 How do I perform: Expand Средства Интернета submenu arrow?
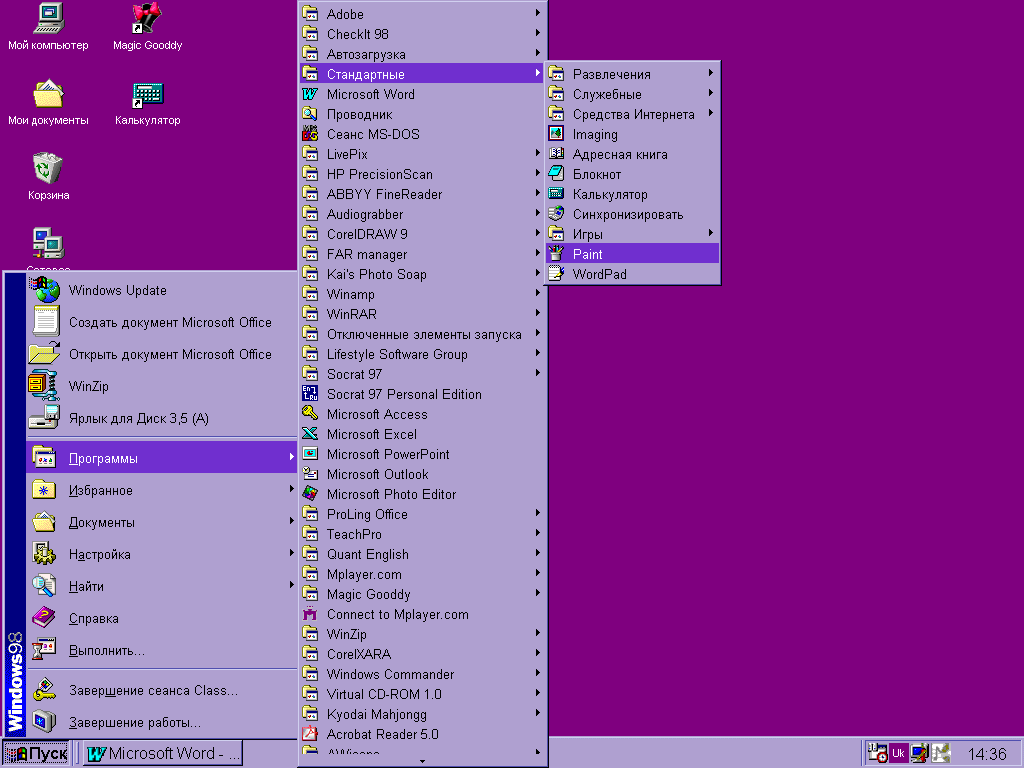pyautogui.click(x=711, y=114)
